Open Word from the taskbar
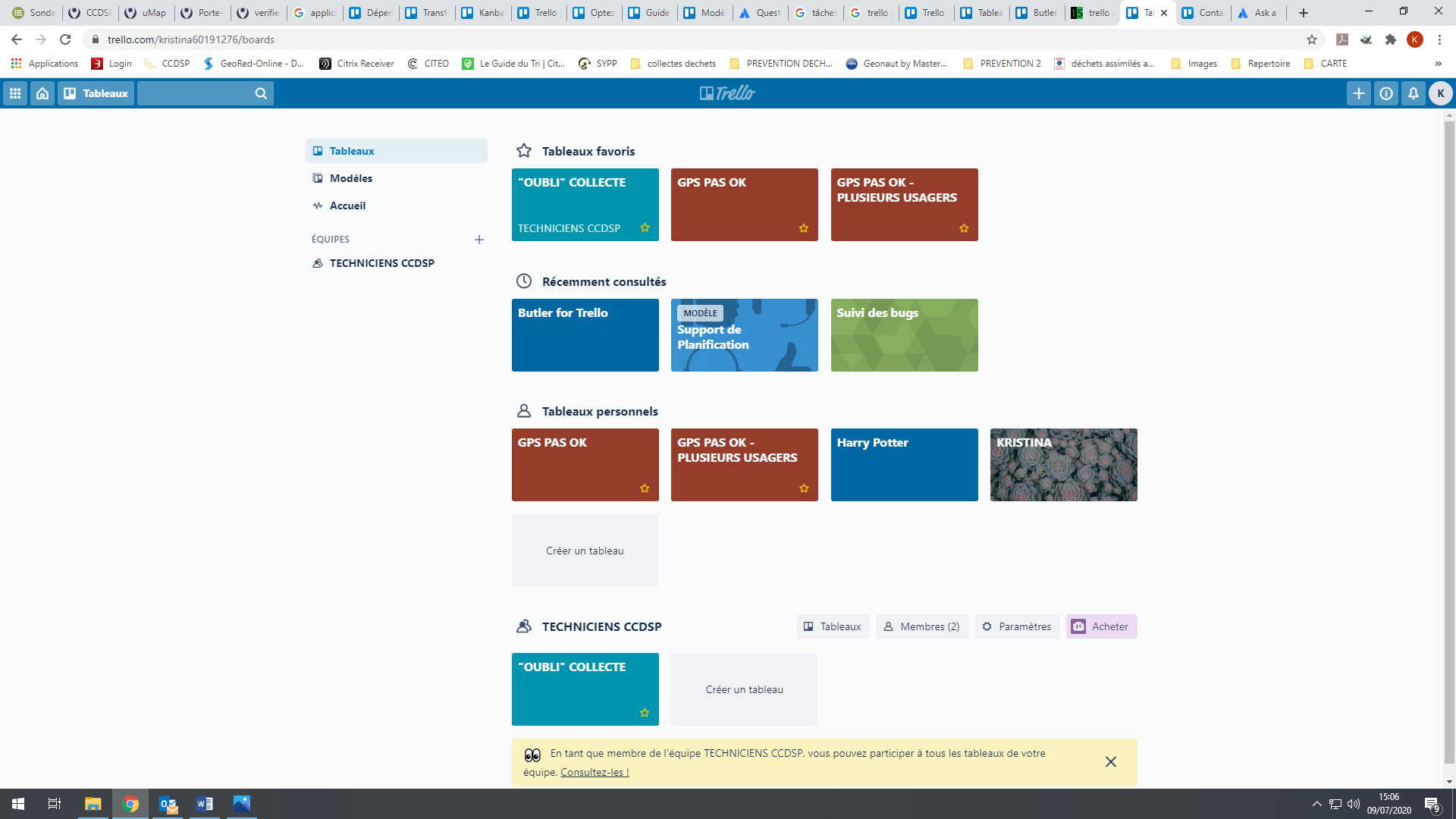Viewport: 1456px width, 819px height. 205,804
